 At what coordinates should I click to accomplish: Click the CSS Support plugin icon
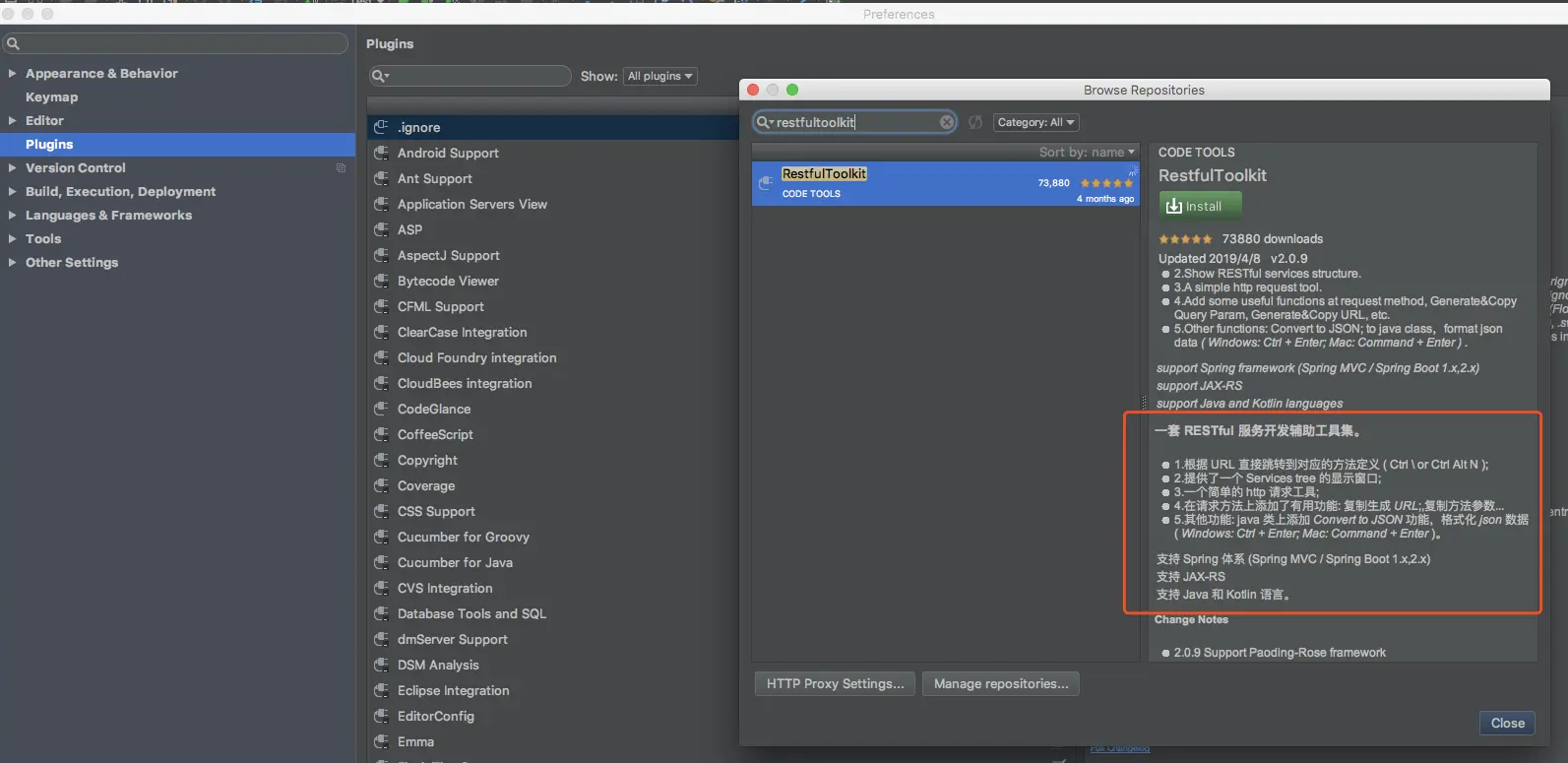click(x=381, y=511)
